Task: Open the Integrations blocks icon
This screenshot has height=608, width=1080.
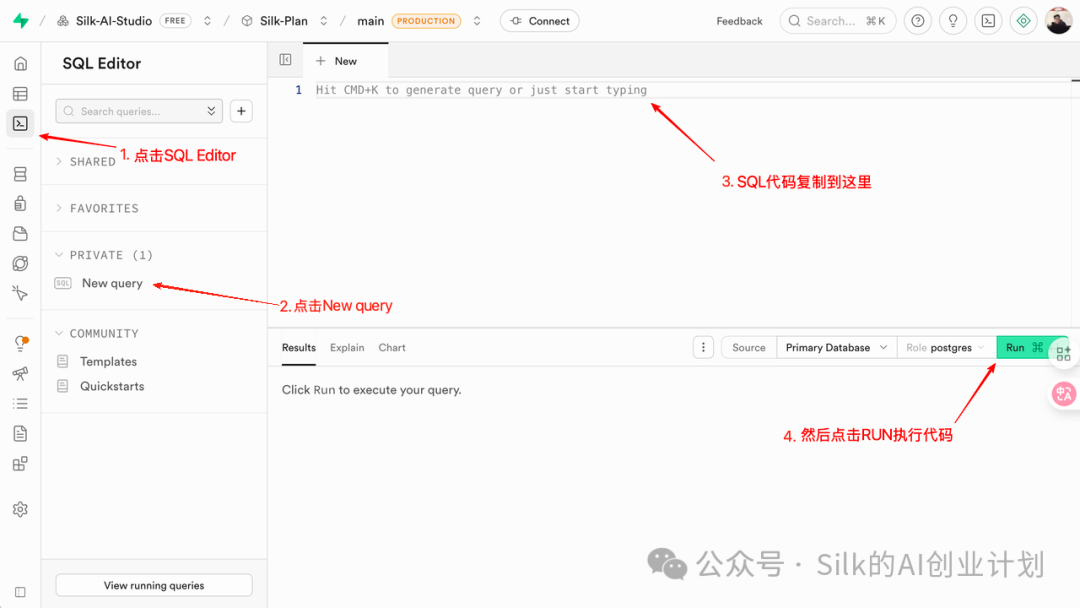Action: 21,463
